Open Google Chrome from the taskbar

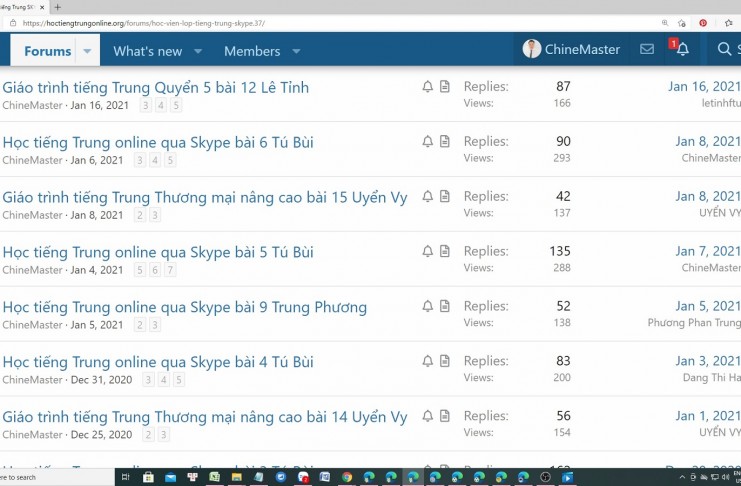point(347,477)
